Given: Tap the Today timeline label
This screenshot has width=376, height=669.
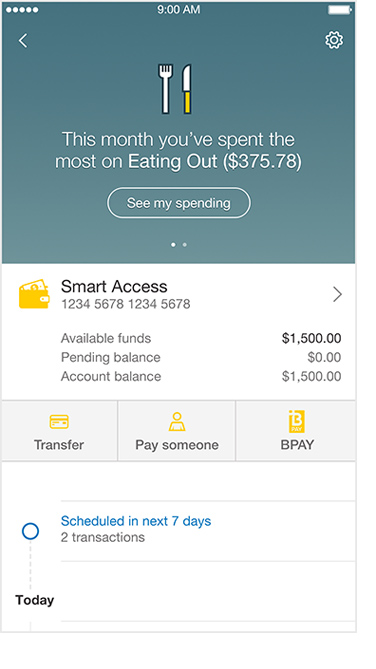Looking at the screenshot, I should click(x=35, y=600).
